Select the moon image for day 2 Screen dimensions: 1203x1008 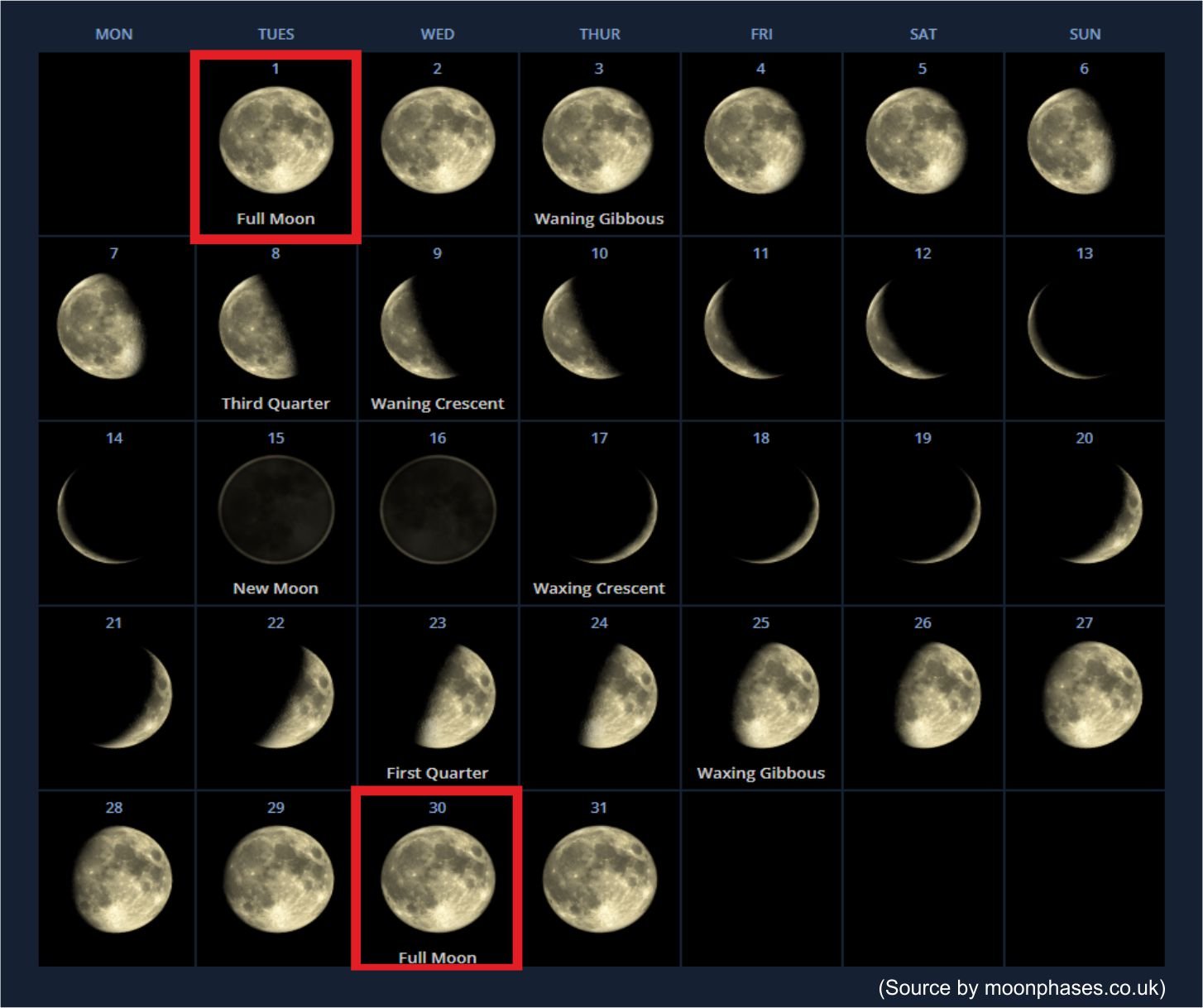(x=438, y=141)
